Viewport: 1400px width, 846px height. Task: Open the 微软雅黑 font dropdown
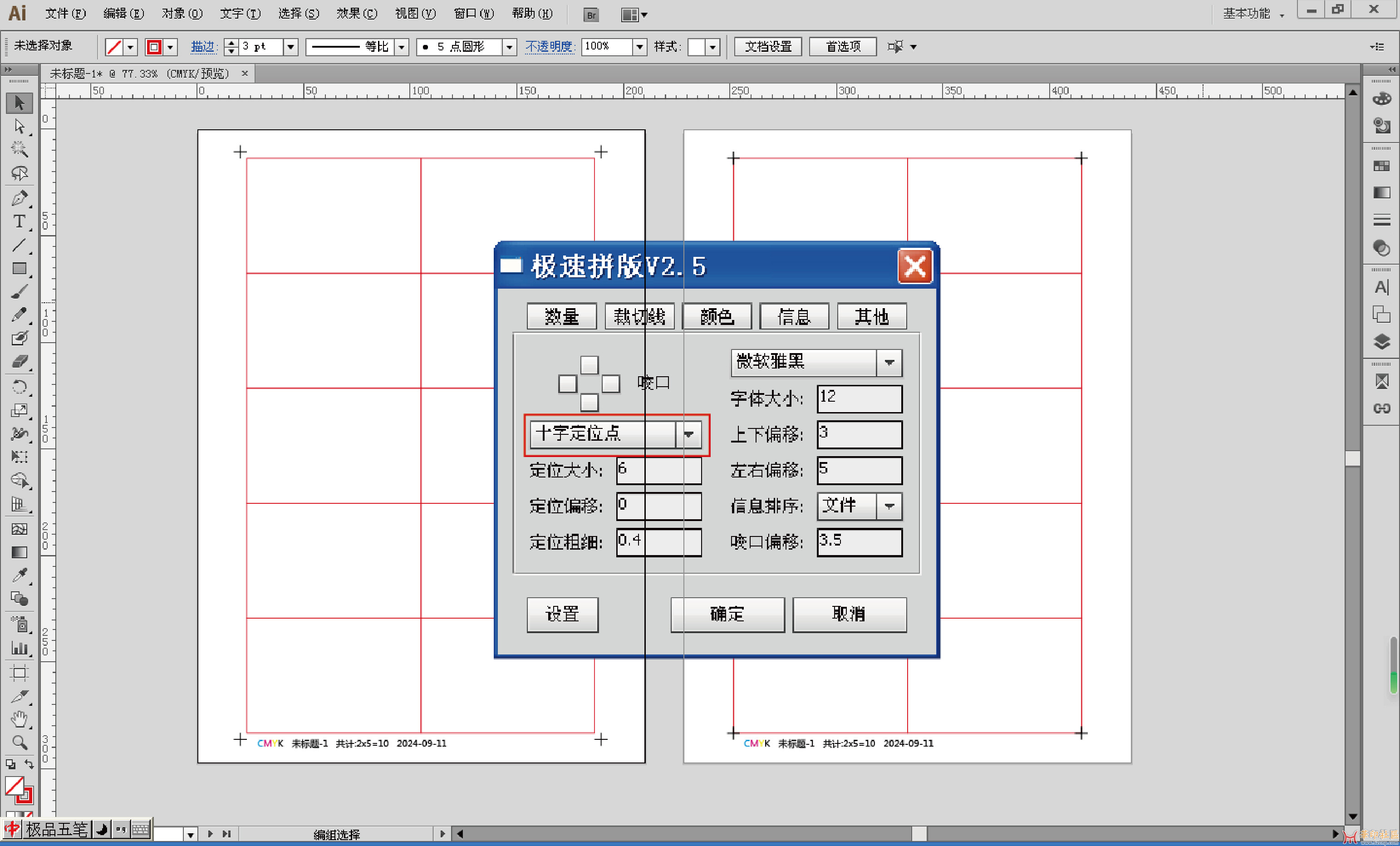pyautogui.click(x=889, y=363)
